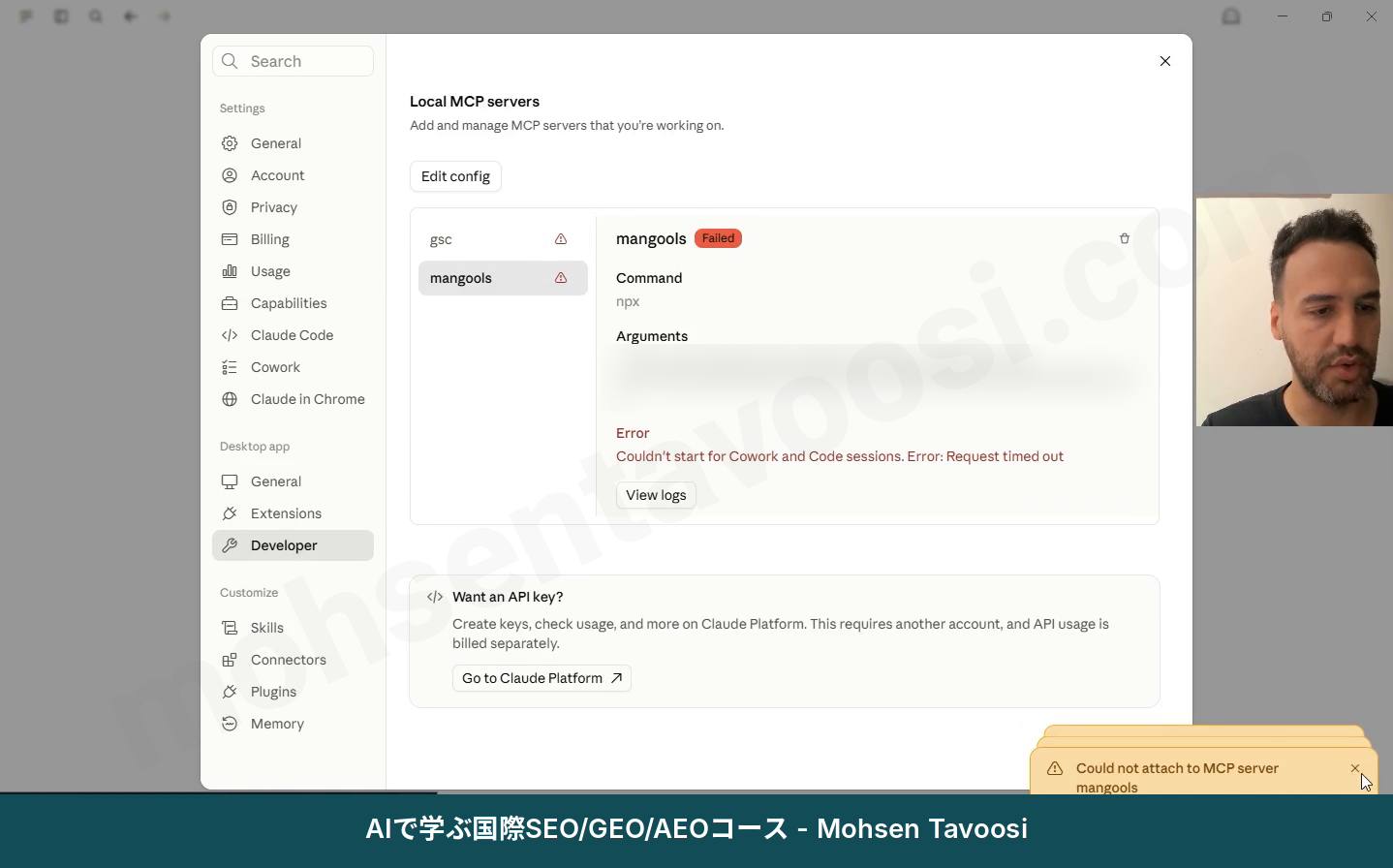This screenshot has height=868, width=1393.
Task: Click Go to Claude Platform button
Action: [x=542, y=678]
